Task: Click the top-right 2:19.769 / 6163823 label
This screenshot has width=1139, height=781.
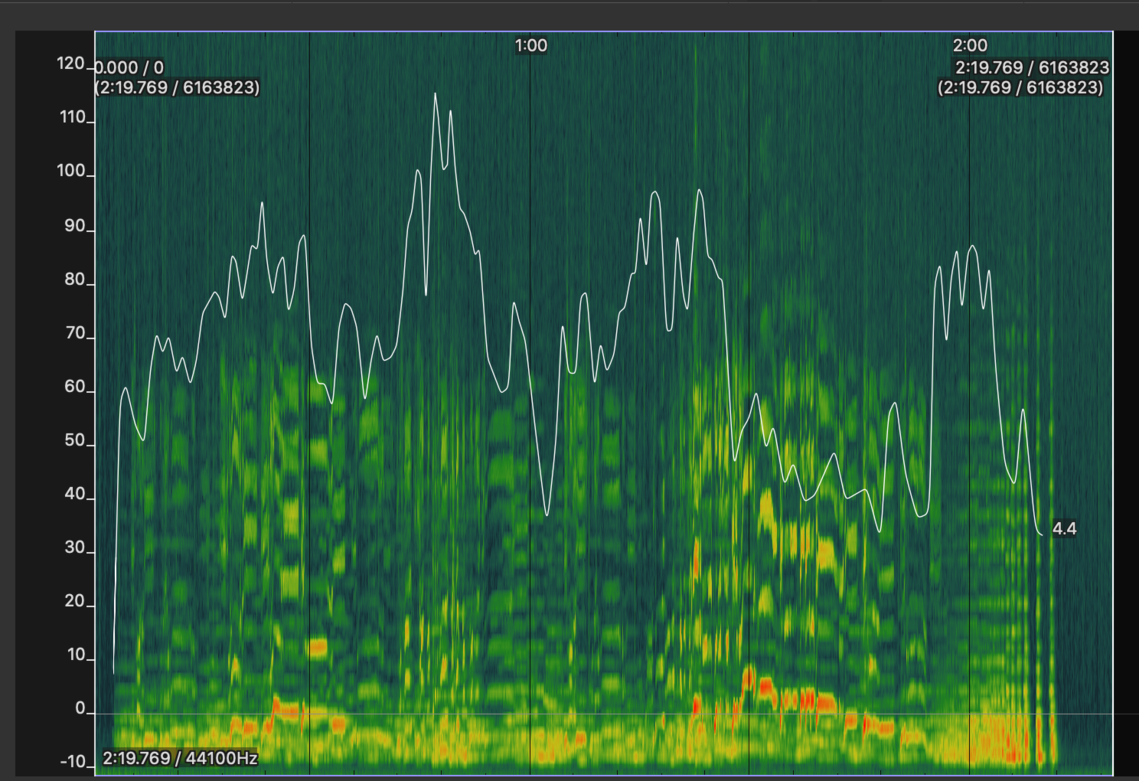Action: point(1032,68)
